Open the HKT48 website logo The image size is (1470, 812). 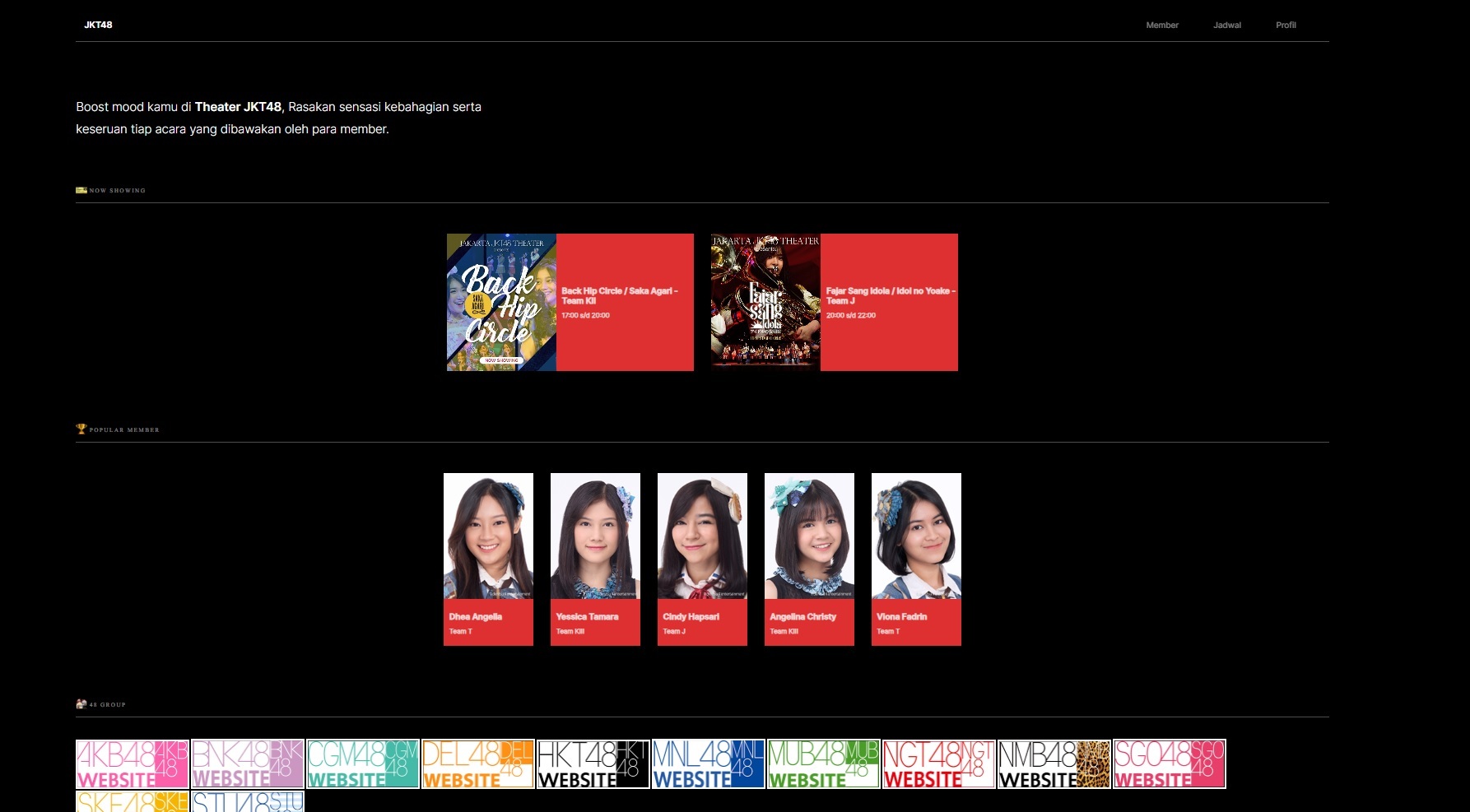(593, 764)
